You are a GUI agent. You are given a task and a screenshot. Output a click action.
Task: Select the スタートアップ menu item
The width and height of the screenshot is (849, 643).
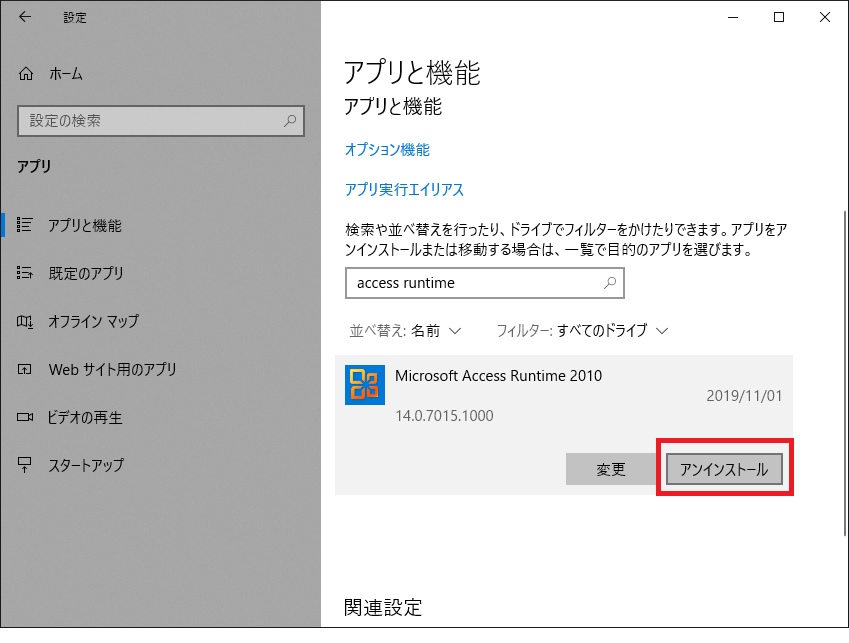[x=86, y=465]
